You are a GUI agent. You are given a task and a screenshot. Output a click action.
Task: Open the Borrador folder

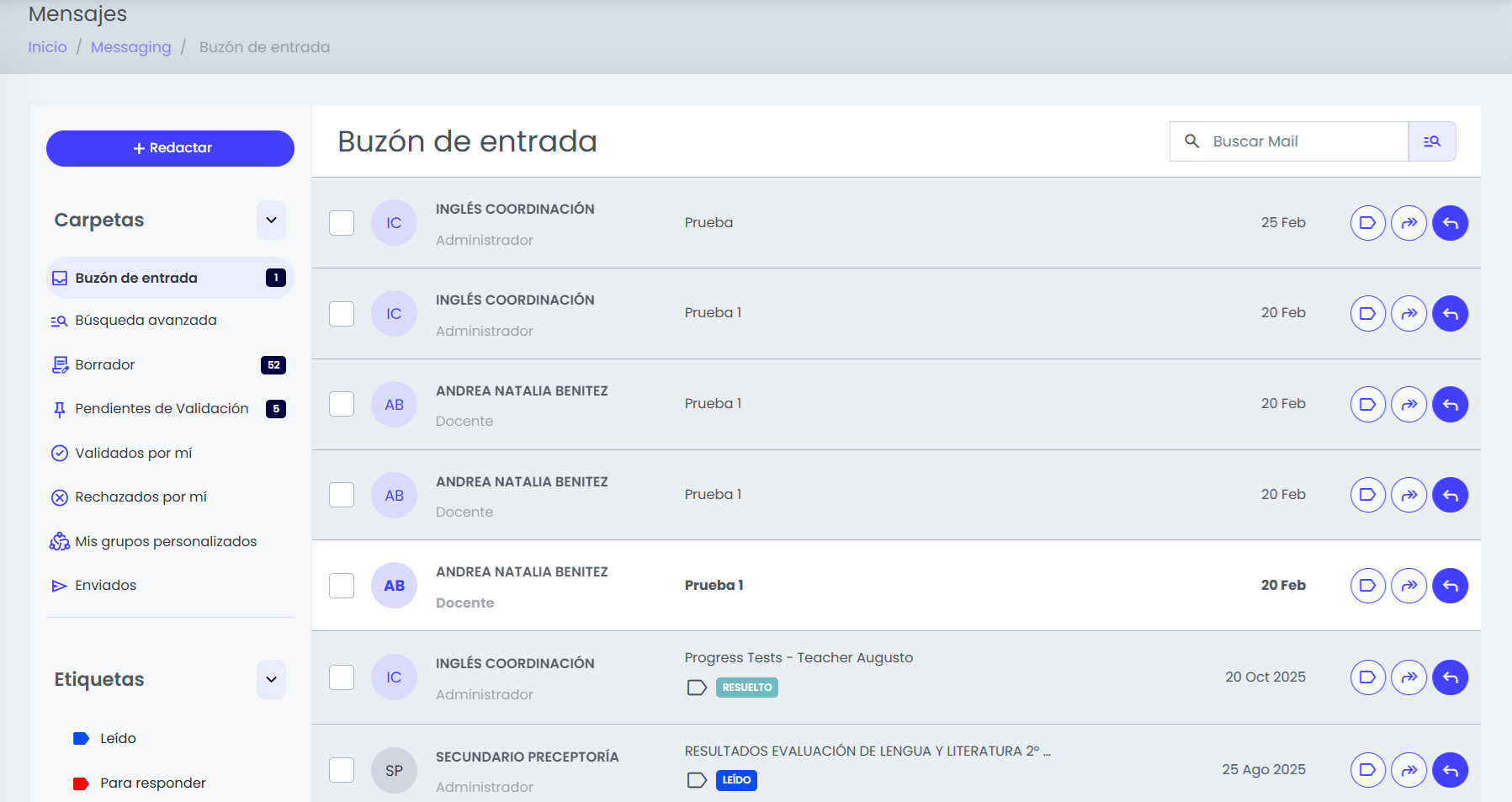pyautogui.click(x=170, y=365)
